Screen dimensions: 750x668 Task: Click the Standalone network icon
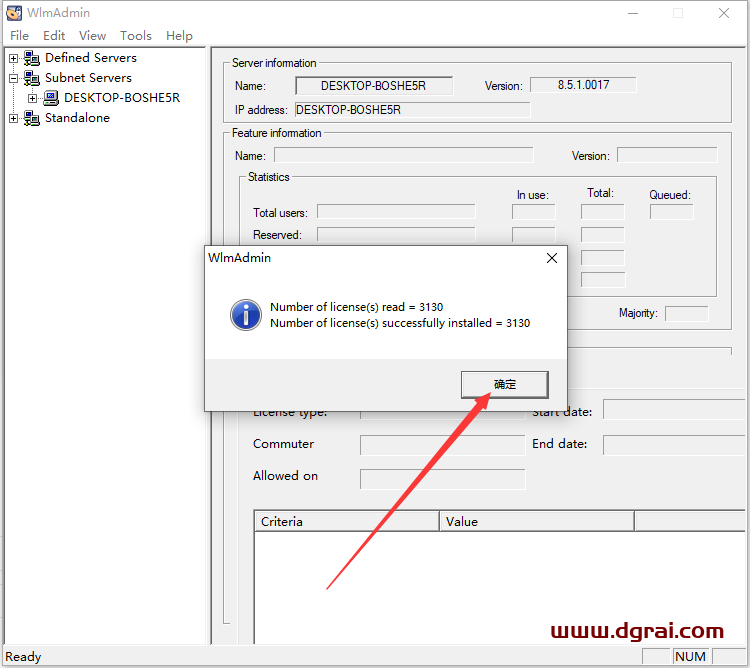tap(32, 118)
